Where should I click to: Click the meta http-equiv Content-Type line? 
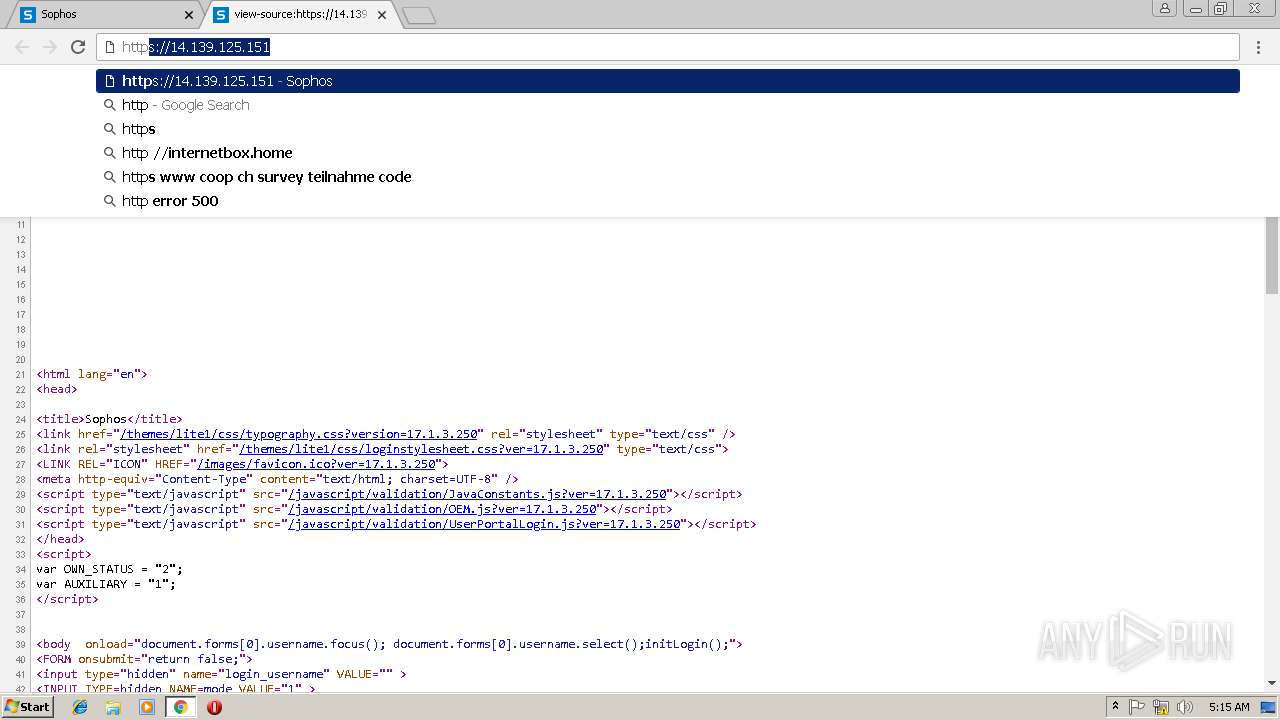277,479
